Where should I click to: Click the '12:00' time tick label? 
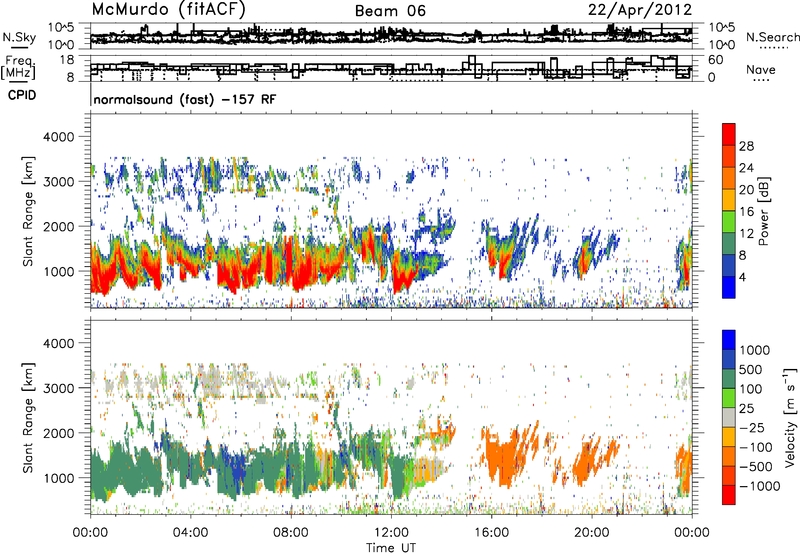click(390, 533)
